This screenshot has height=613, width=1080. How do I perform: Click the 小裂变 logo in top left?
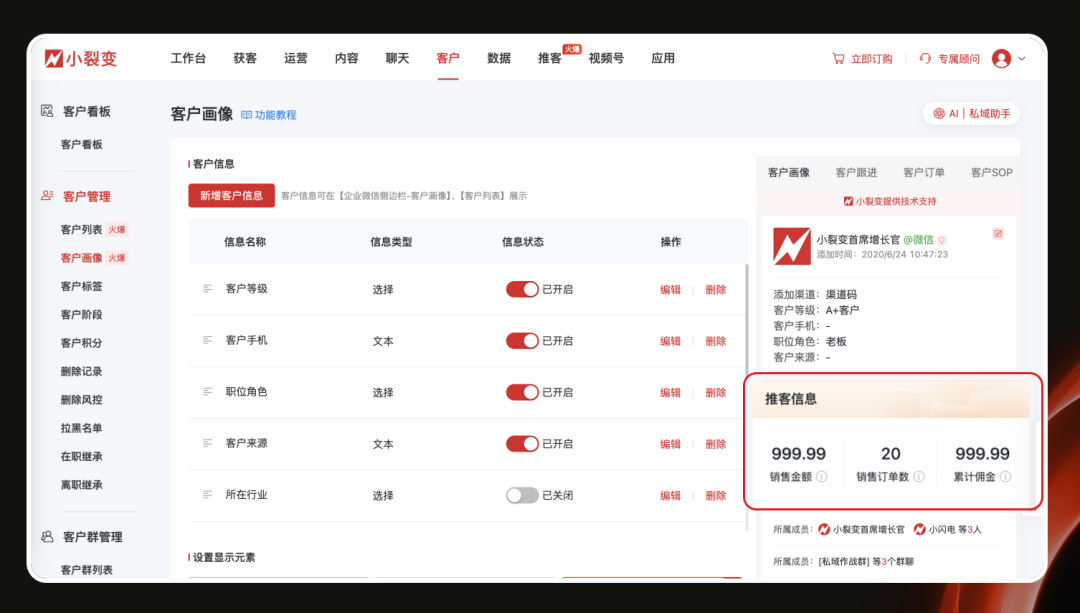click(x=80, y=58)
